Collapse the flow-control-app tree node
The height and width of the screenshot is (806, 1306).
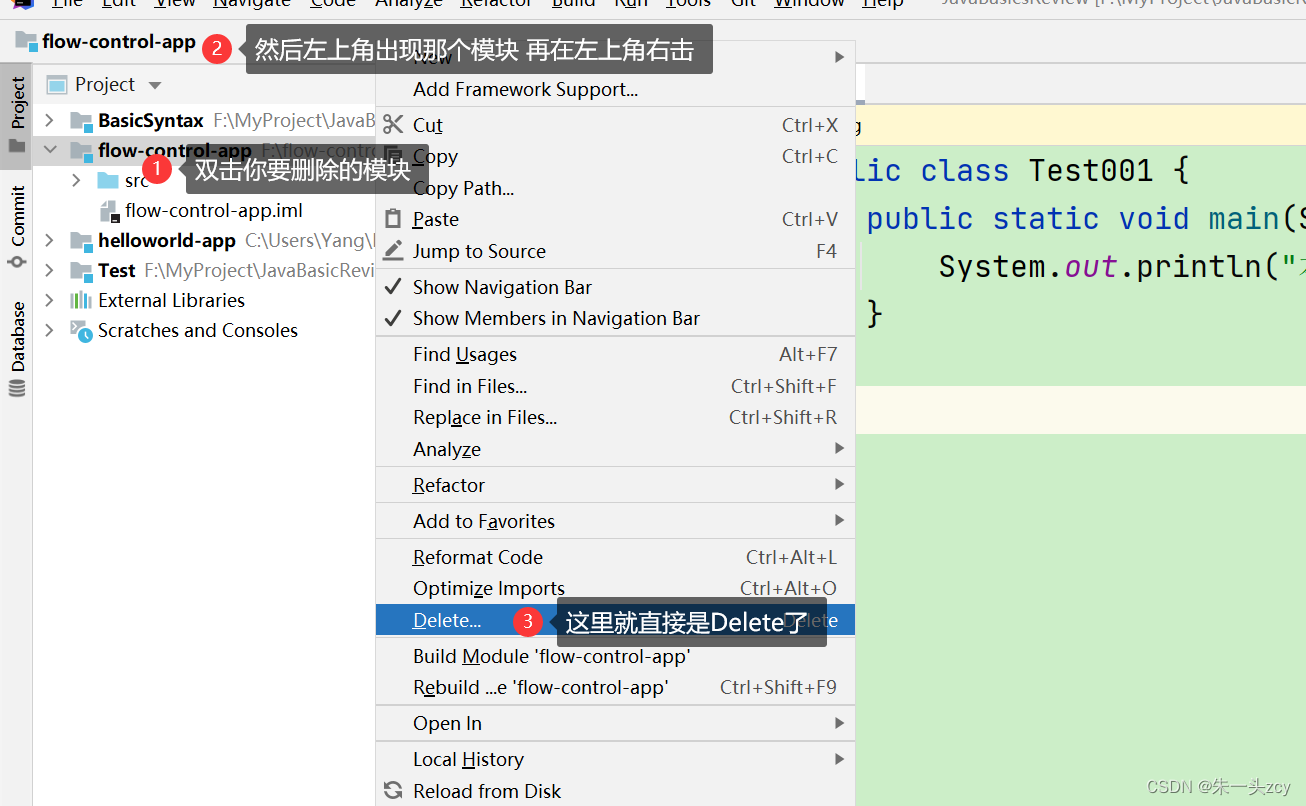click(x=49, y=151)
